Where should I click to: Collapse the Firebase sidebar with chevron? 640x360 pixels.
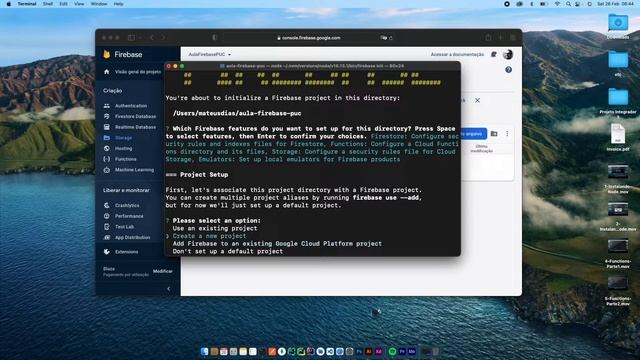[x=169, y=289]
